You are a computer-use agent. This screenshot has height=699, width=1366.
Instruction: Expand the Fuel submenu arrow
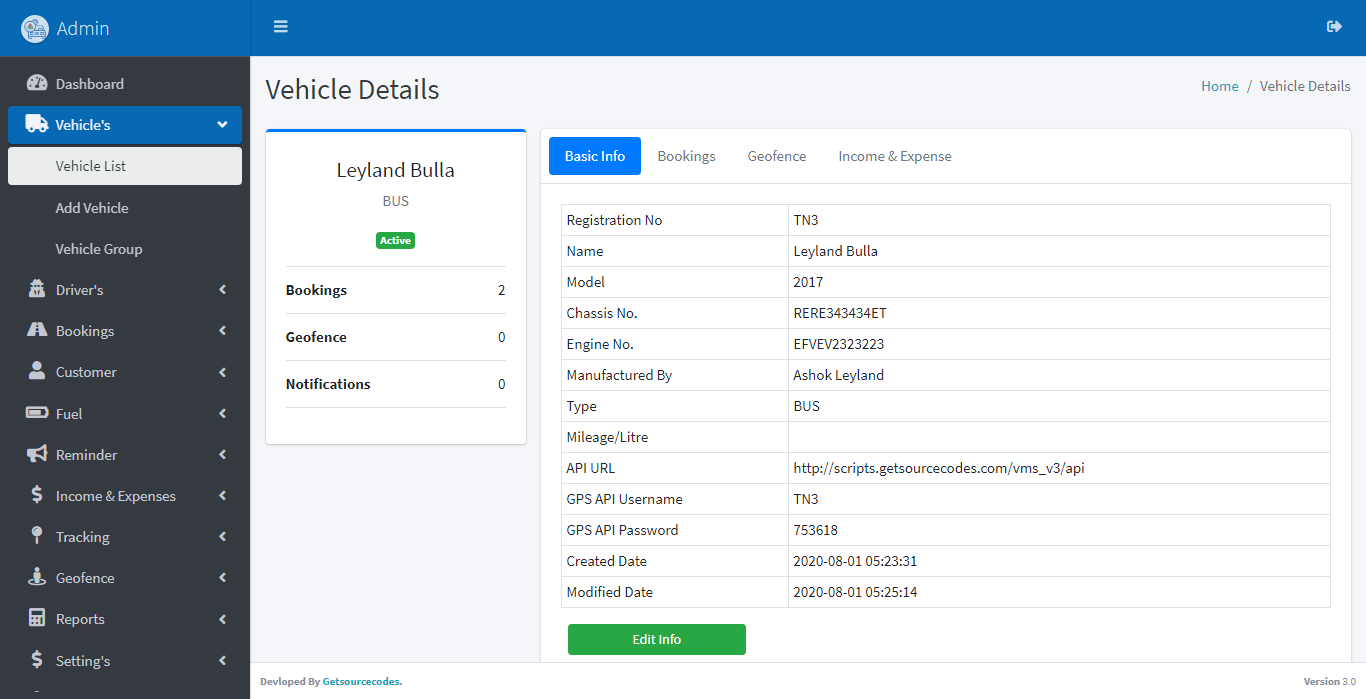coord(222,413)
